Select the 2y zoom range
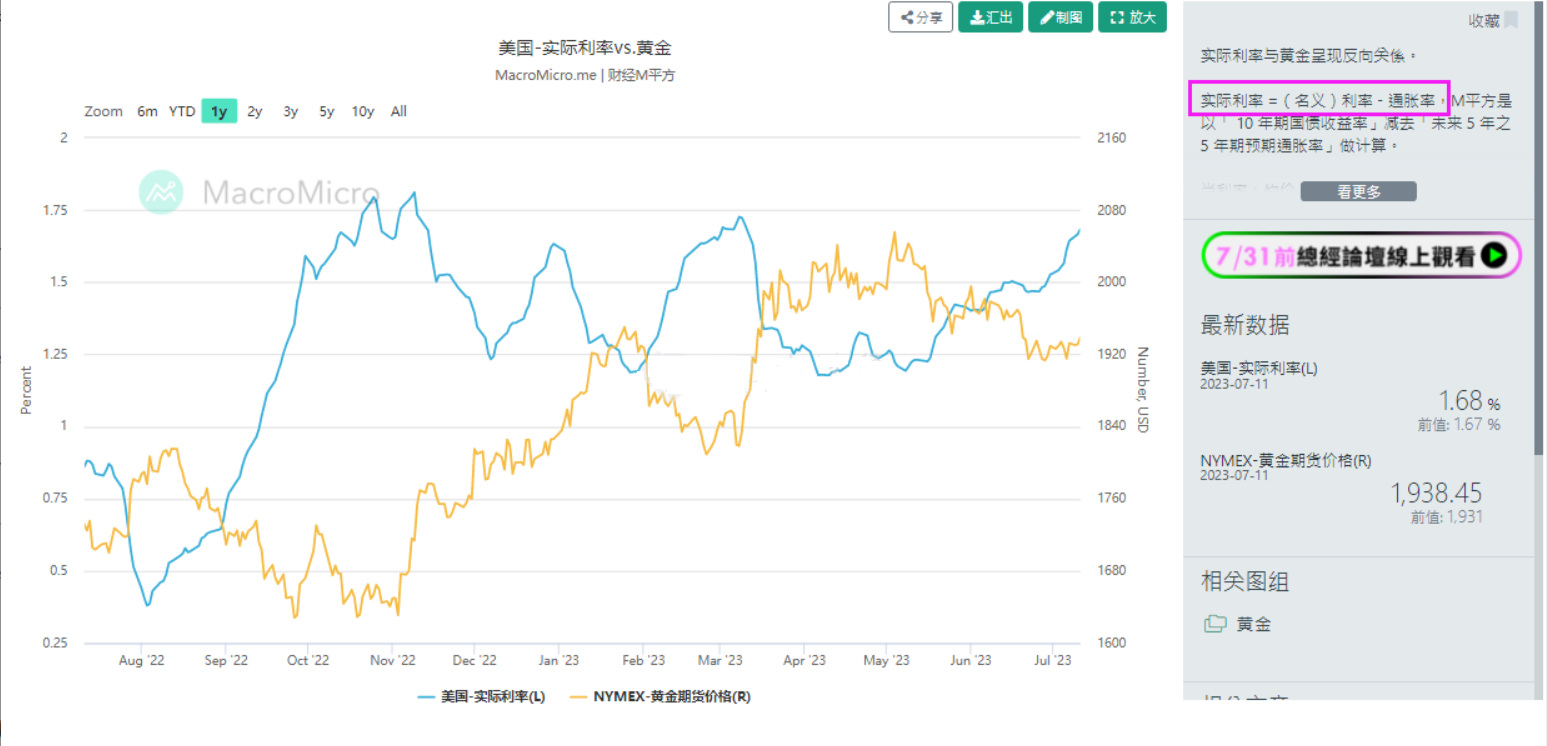 (x=255, y=111)
